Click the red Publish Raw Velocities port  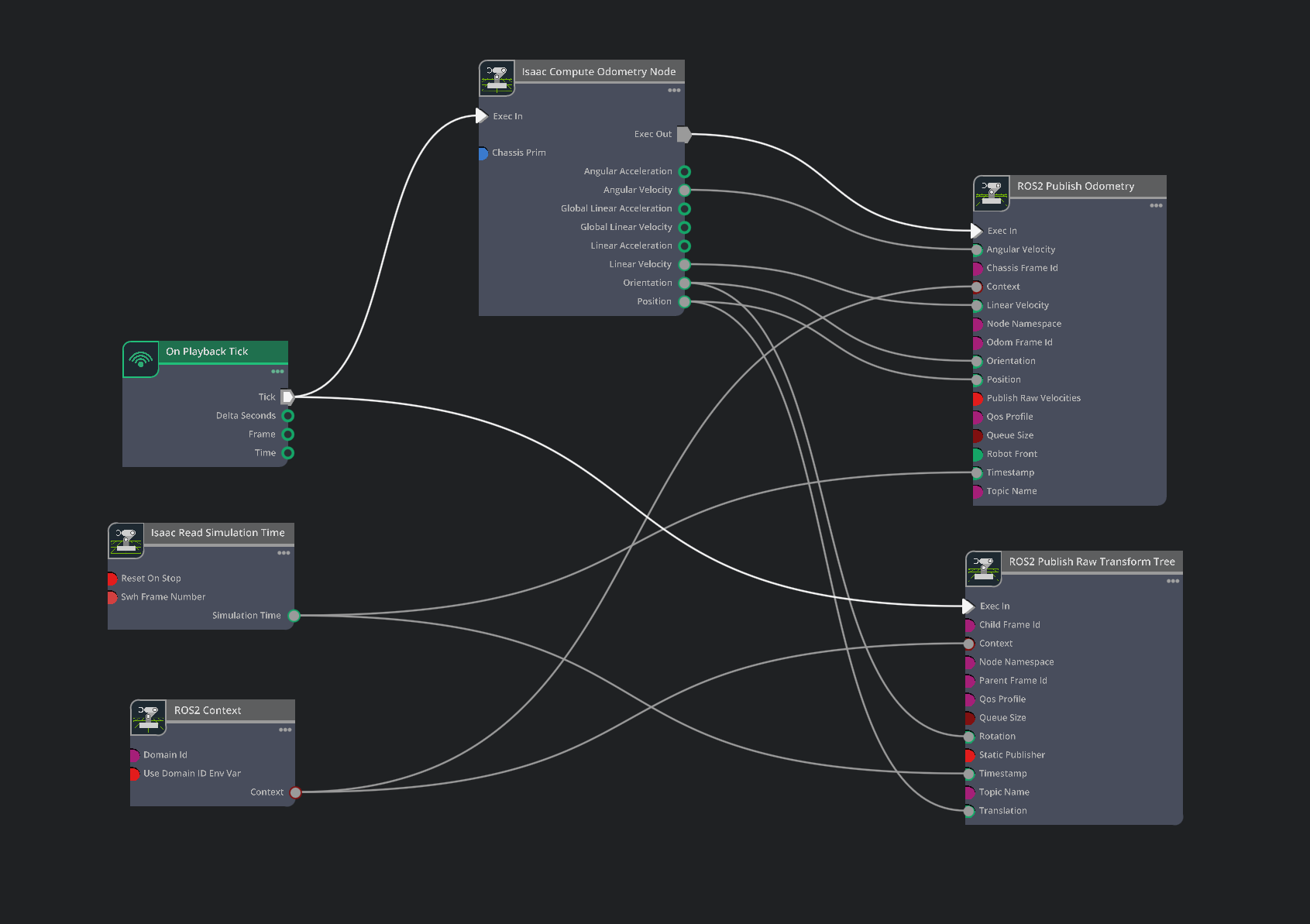pyautogui.click(x=977, y=399)
